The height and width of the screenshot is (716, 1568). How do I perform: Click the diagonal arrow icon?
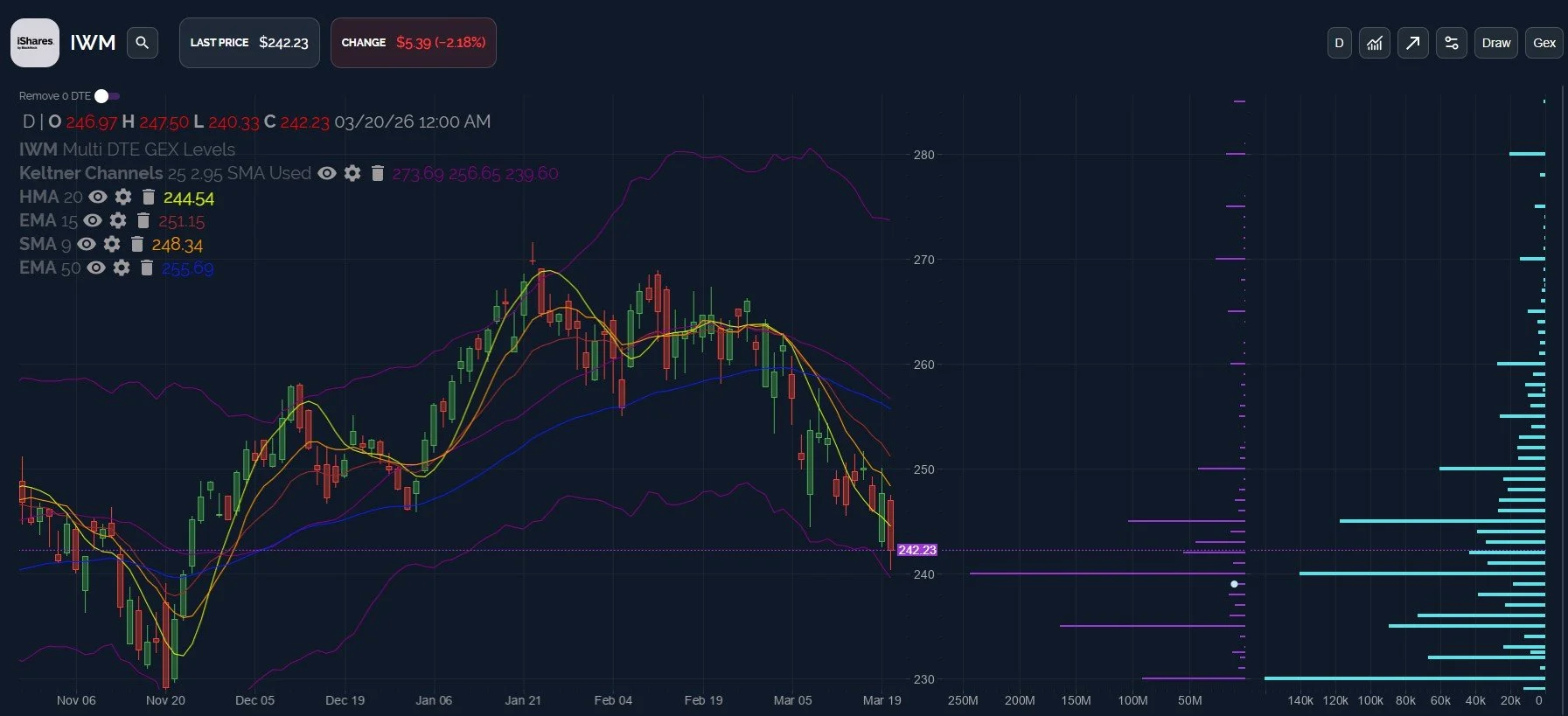tap(1413, 43)
